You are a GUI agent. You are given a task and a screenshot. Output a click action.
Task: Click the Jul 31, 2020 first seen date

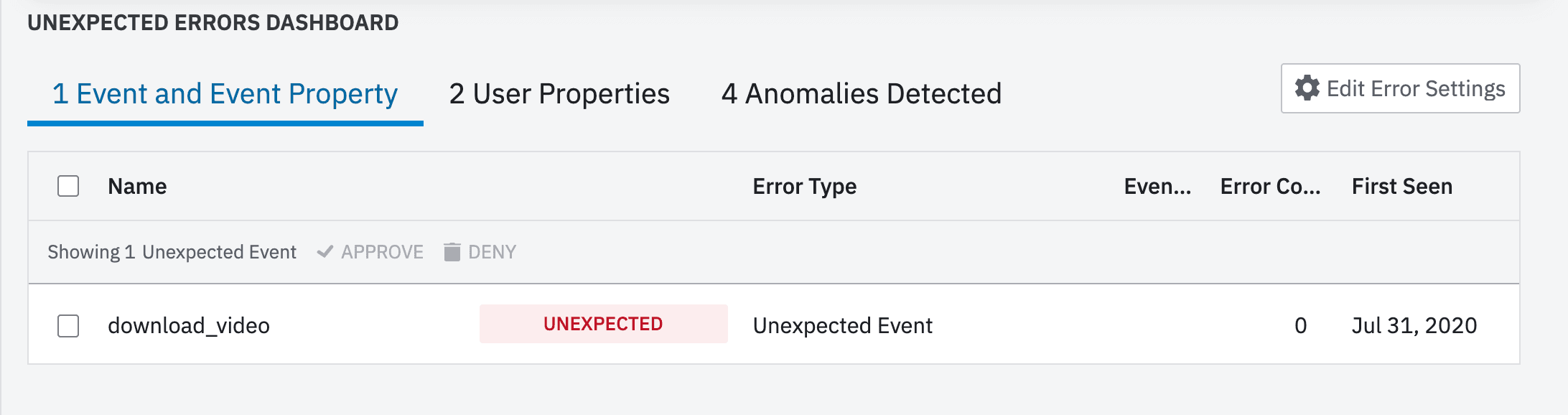[1414, 326]
